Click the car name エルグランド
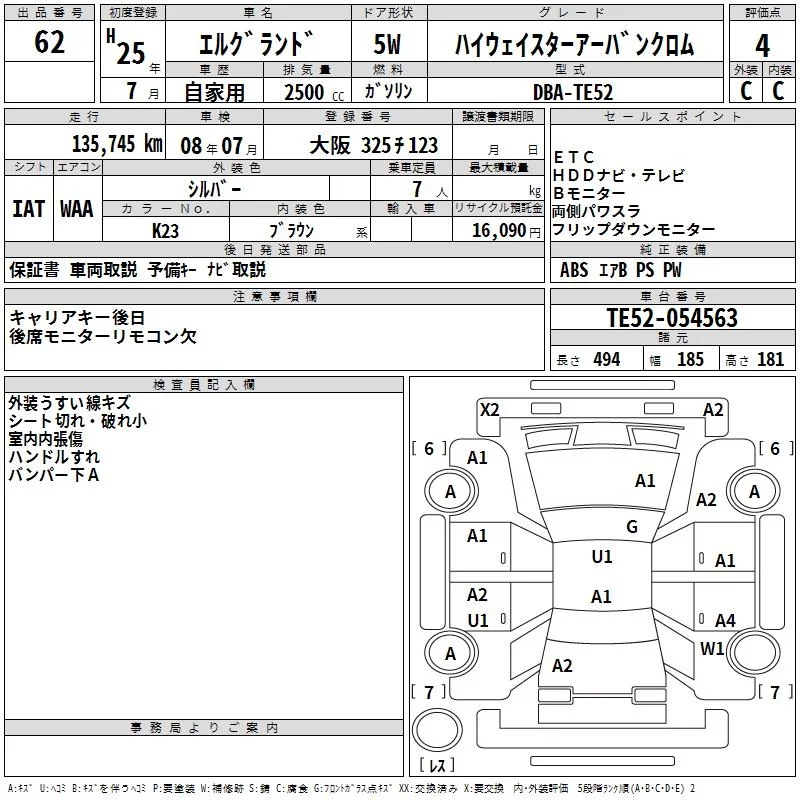800x800 pixels. [x=257, y=43]
